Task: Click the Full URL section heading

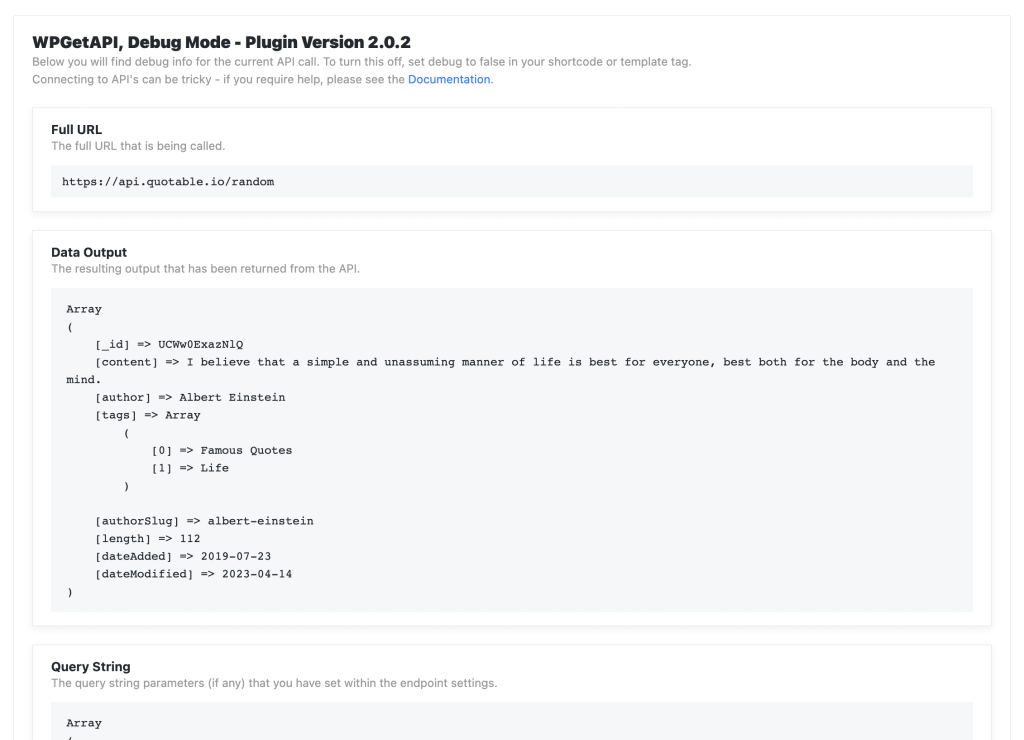Action: (x=77, y=130)
